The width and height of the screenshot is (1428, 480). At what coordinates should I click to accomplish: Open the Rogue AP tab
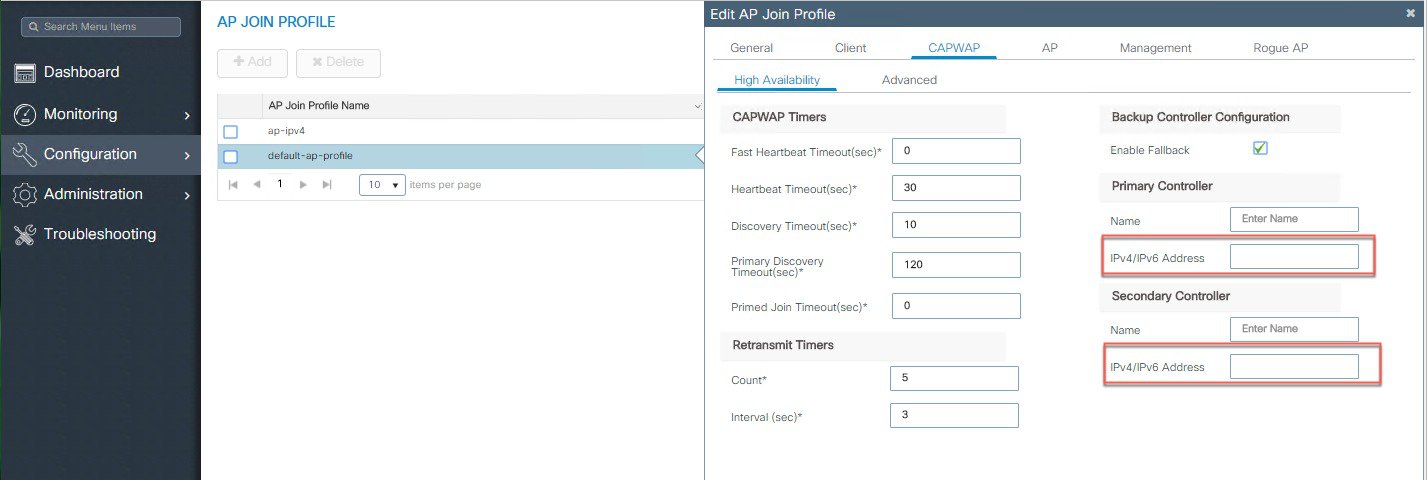tap(1280, 48)
